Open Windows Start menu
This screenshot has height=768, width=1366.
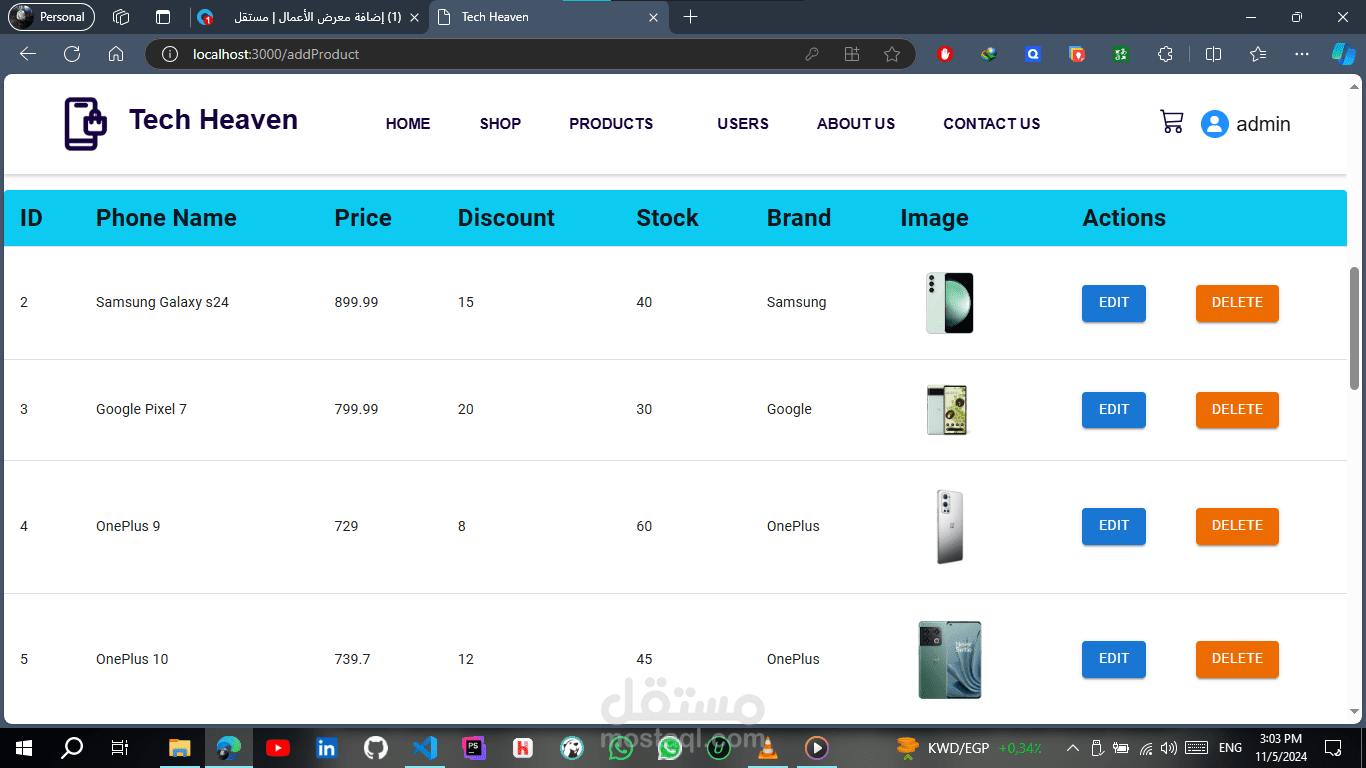click(24, 748)
